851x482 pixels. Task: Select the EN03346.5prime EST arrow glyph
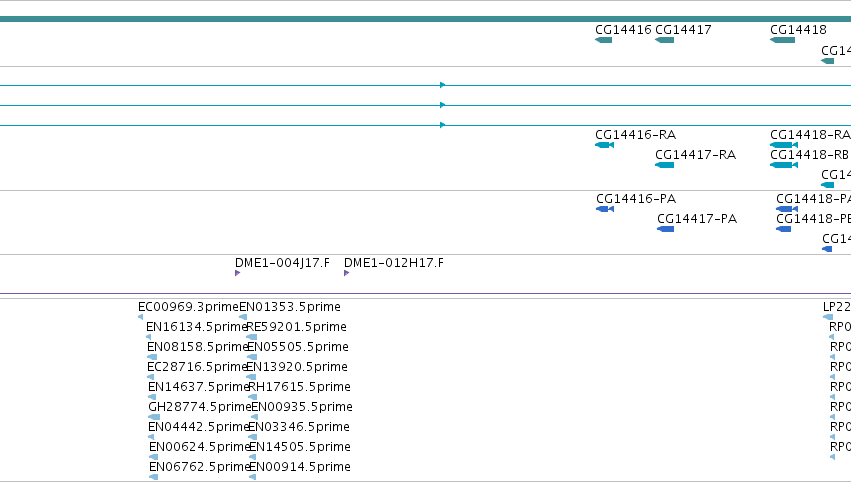252,437
